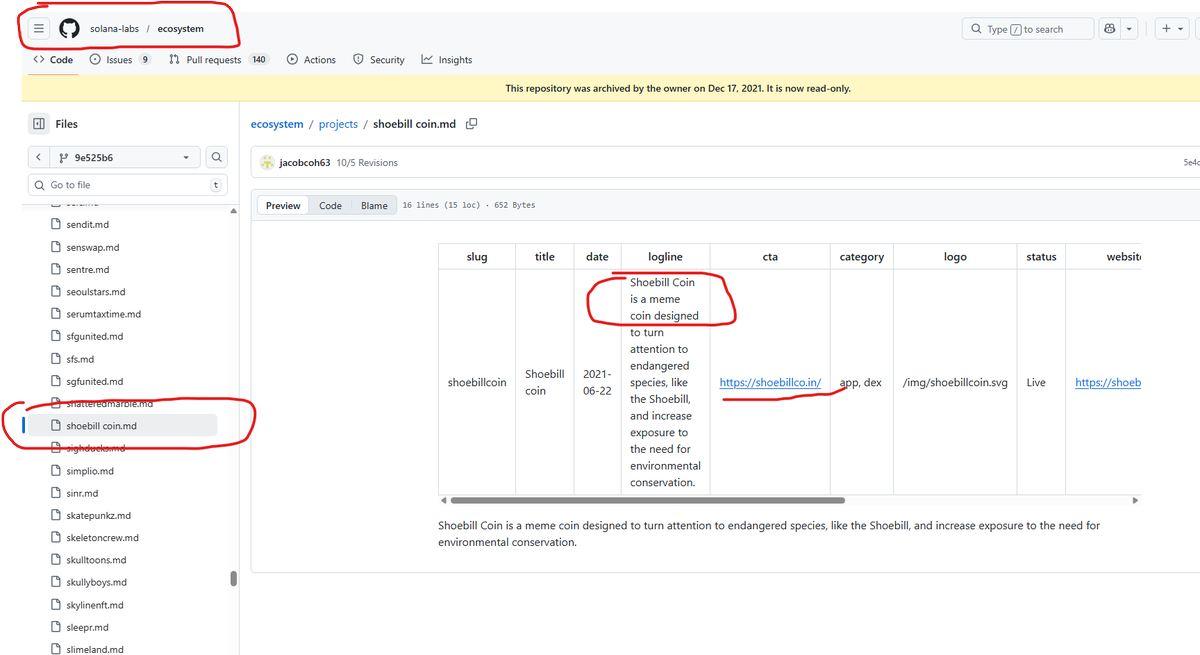
Task: Open the truncated https://shoeb website link
Action: pyautogui.click(x=1108, y=383)
